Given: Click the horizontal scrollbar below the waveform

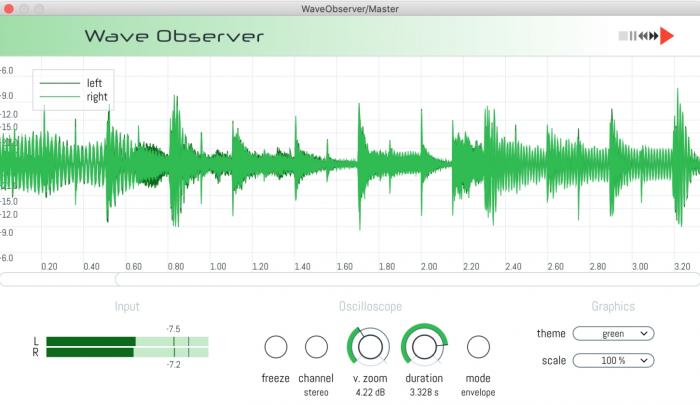Looking at the screenshot, I should pyautogui.click(x=350, y=279).
